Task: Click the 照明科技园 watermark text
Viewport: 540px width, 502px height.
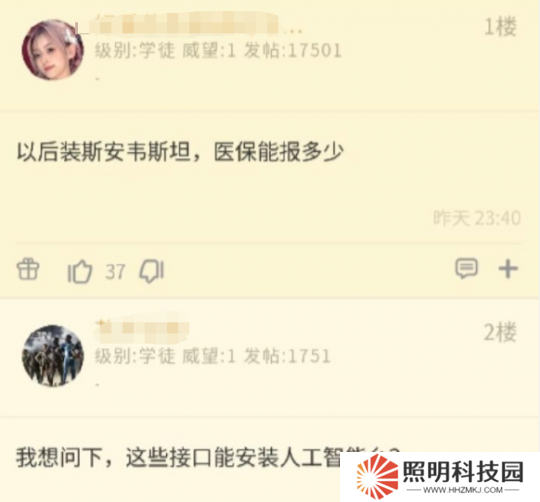Action: 463,471
